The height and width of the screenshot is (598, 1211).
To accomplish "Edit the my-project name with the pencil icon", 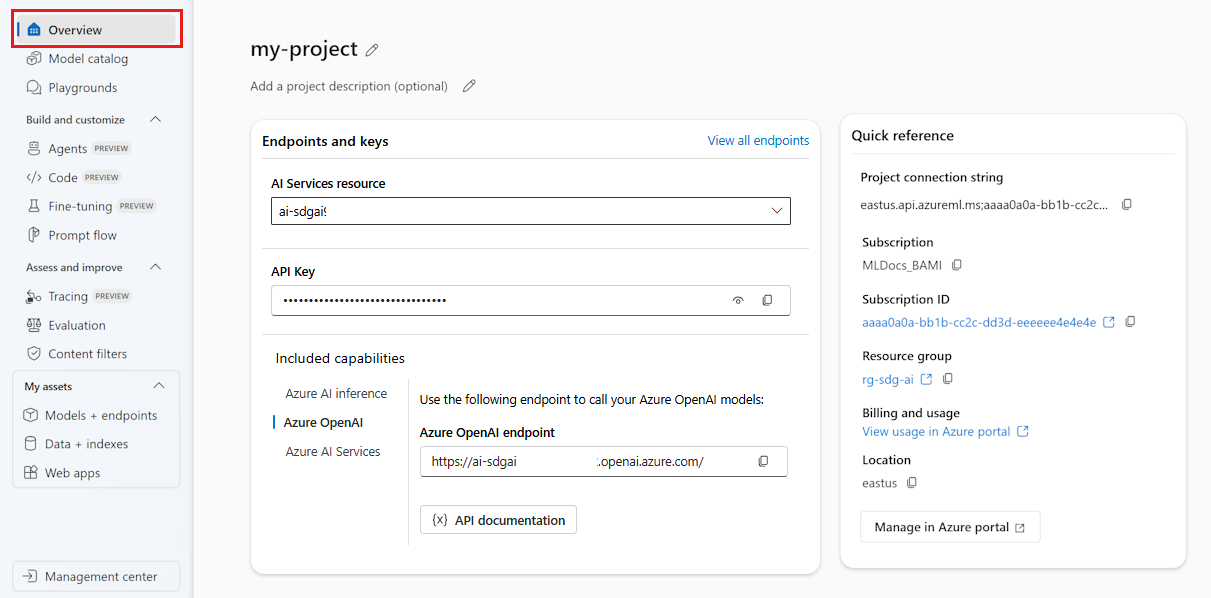I will (x=372, y=49).
